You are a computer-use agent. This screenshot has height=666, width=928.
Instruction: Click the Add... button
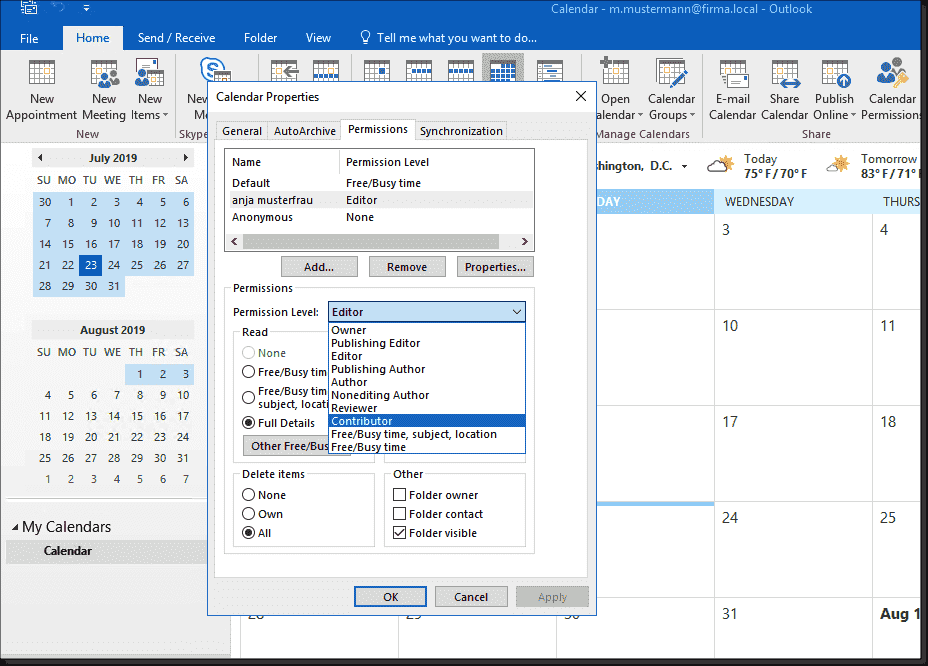[319, 266]
